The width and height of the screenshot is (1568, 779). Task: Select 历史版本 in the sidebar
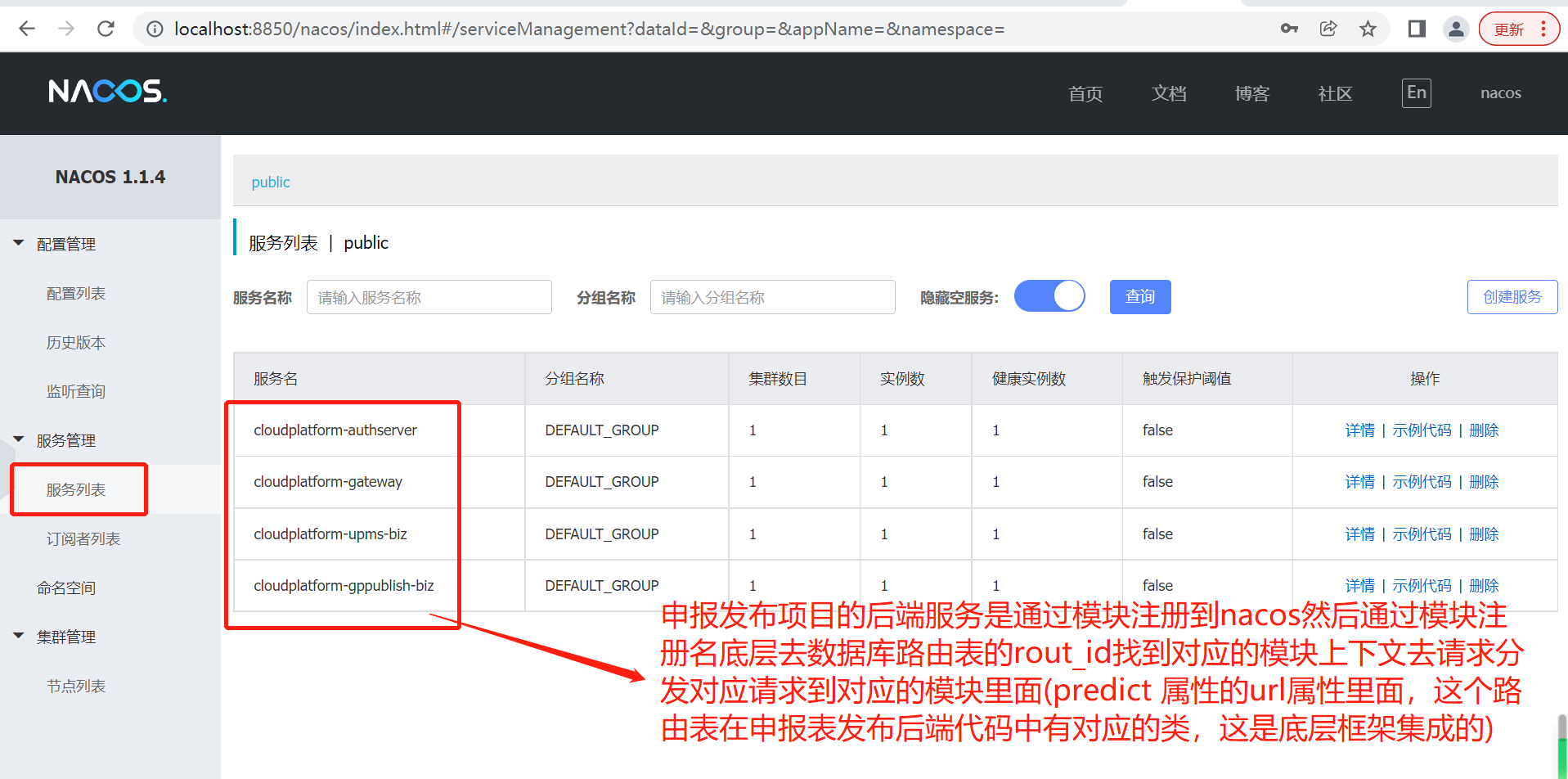(x=76, y=343)
